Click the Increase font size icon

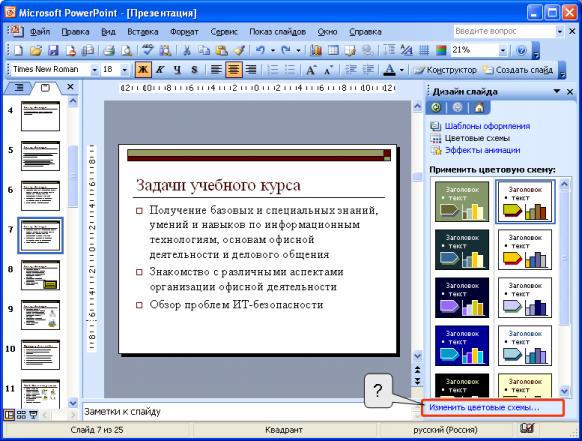point(311,70)
